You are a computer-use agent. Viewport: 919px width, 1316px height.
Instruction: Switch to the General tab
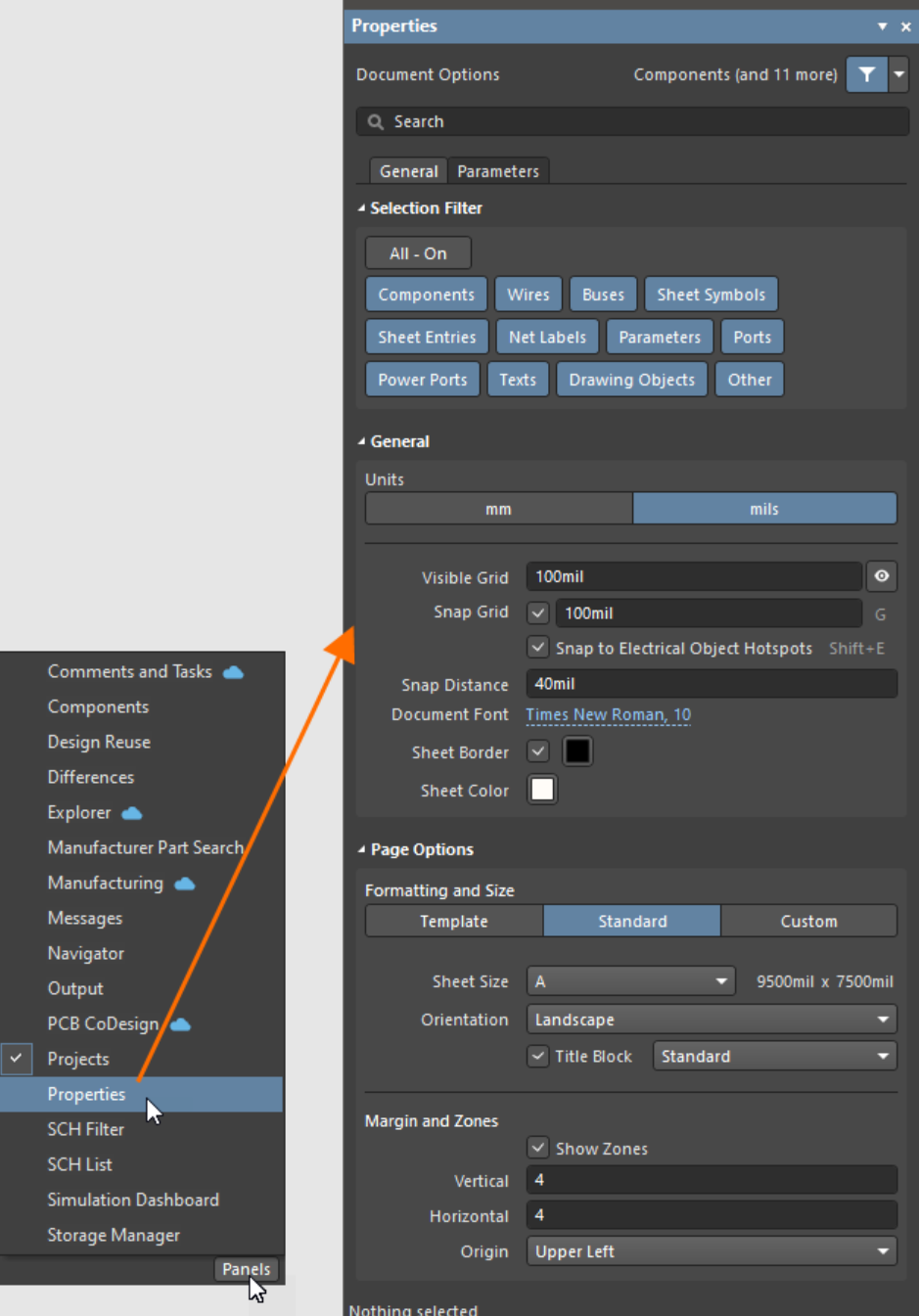[x=408, y=171]
